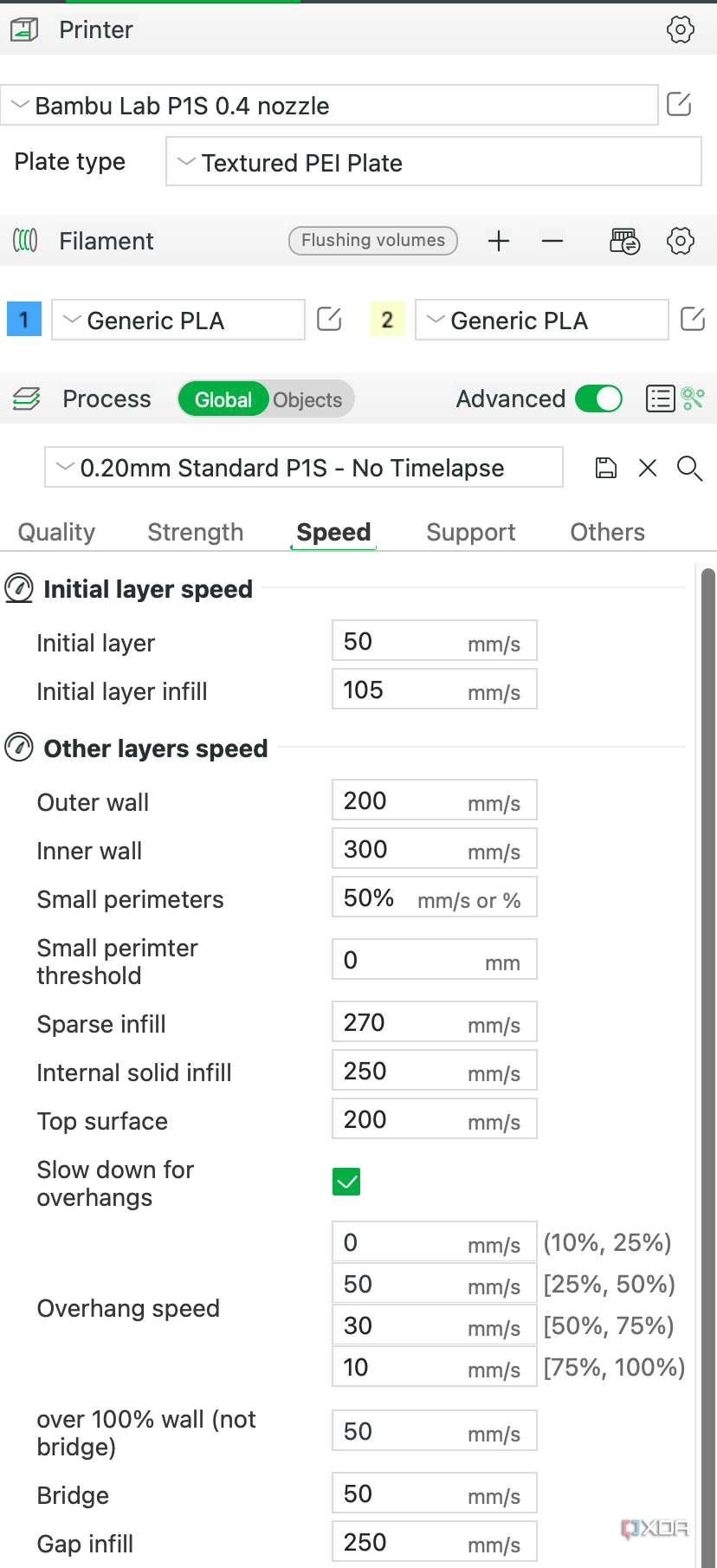The height and width of the screenshot is (1568, 717).
Task: Select the Speed tab
Action: pos(333,532)
